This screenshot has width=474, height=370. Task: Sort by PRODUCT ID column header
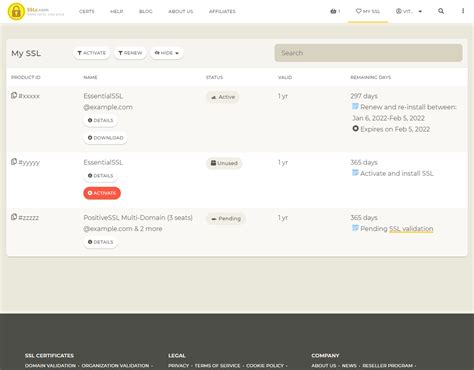click(26, 77)
